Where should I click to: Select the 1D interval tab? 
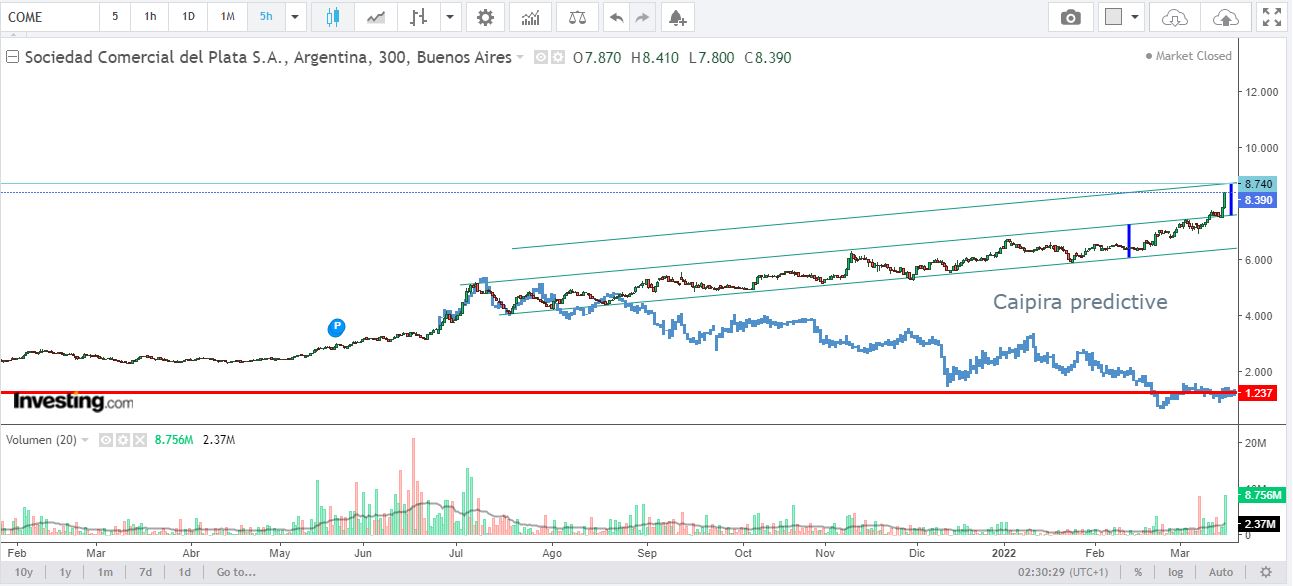click(x=188, y=17)
